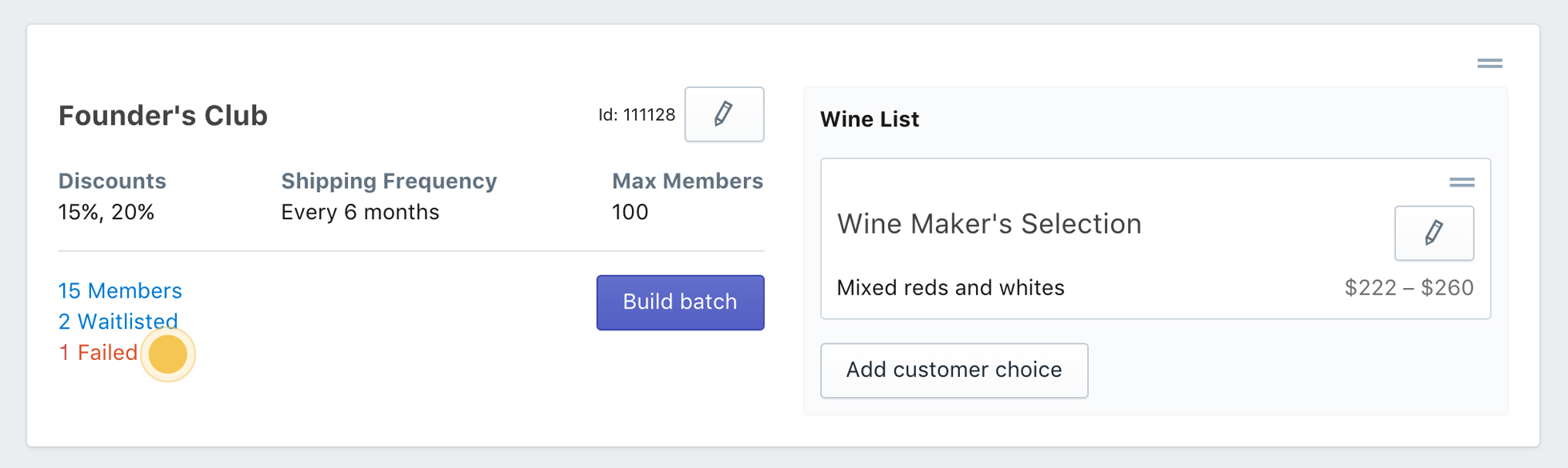Click the Shipping Frequency label
The width and height of the screenshot is (1568, 468).
pos(389,181)
